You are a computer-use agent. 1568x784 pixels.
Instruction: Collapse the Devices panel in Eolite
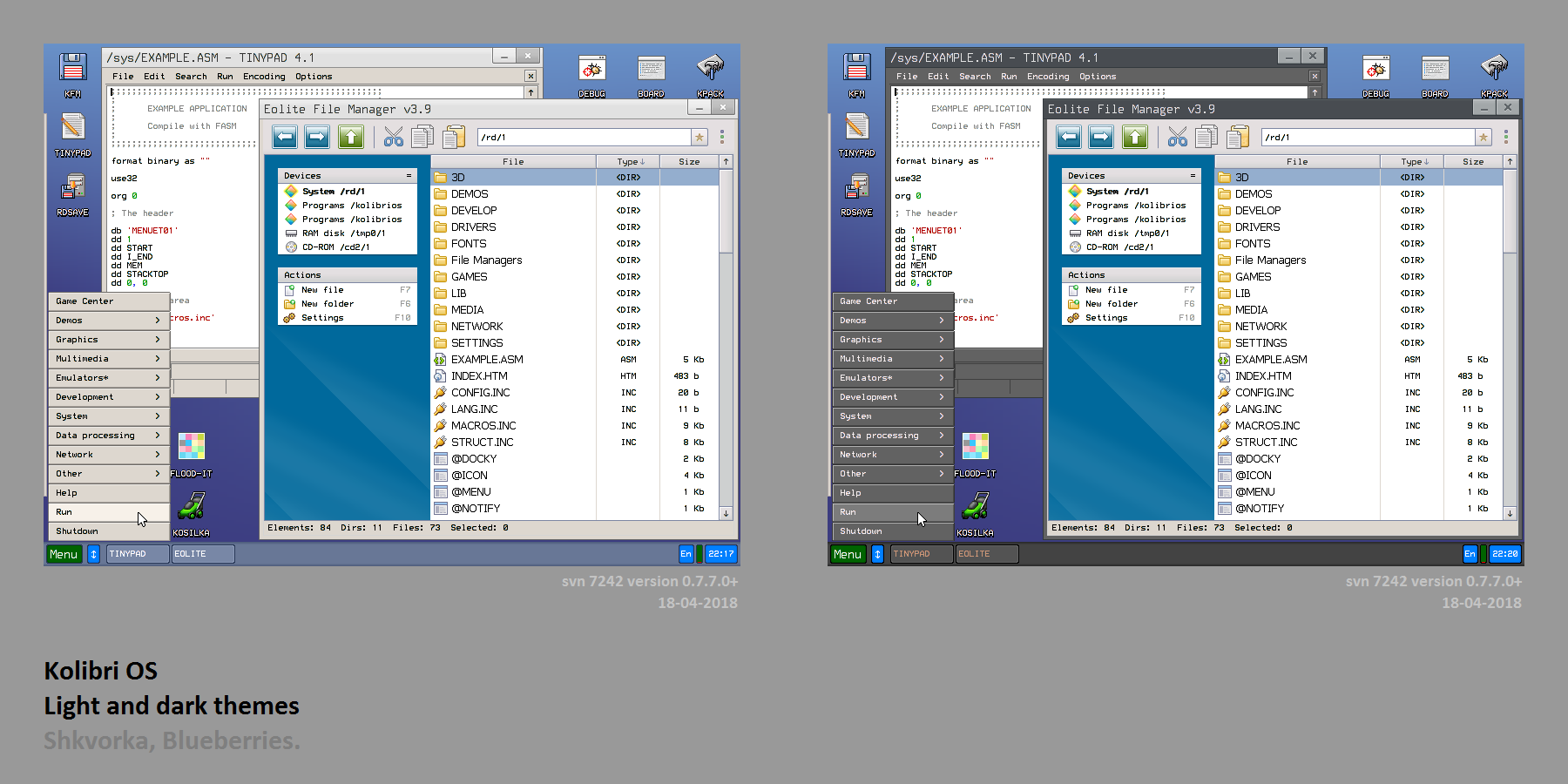coord(409,175)
